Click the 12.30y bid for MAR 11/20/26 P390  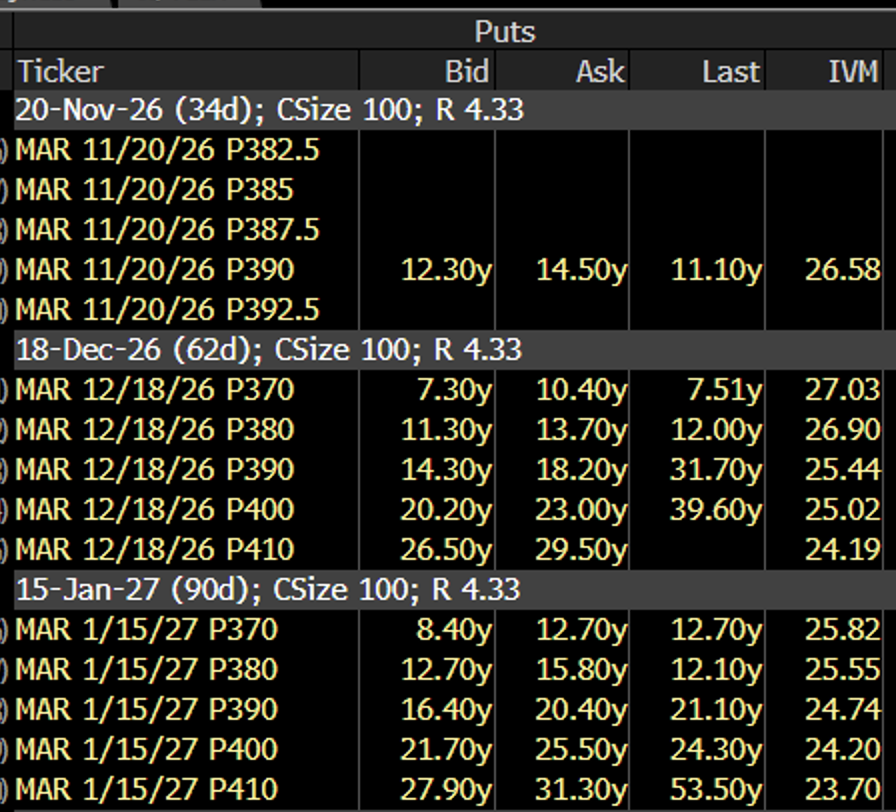(446, 270)
